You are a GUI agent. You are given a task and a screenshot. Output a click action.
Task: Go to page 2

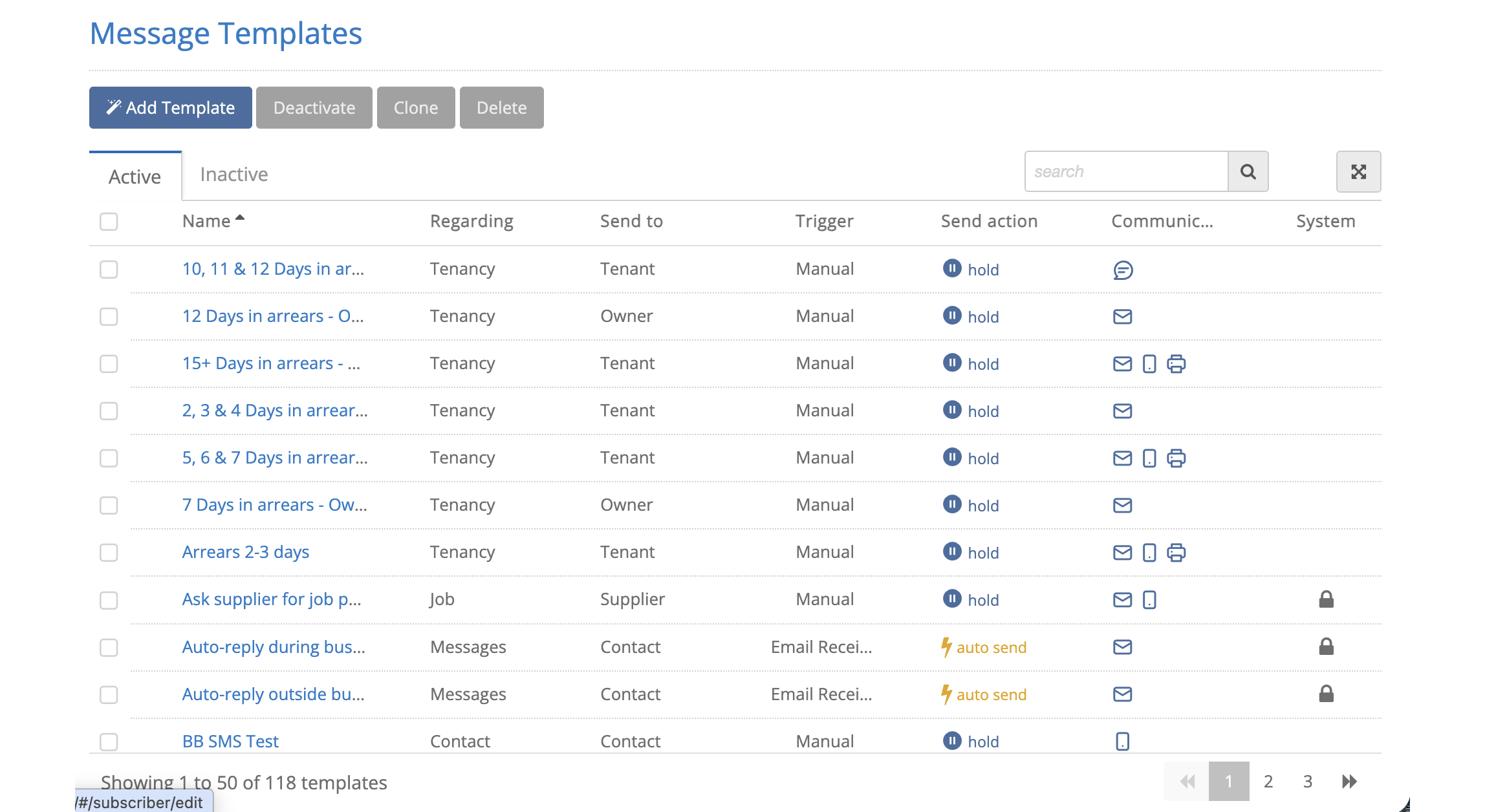[1268, 782]
